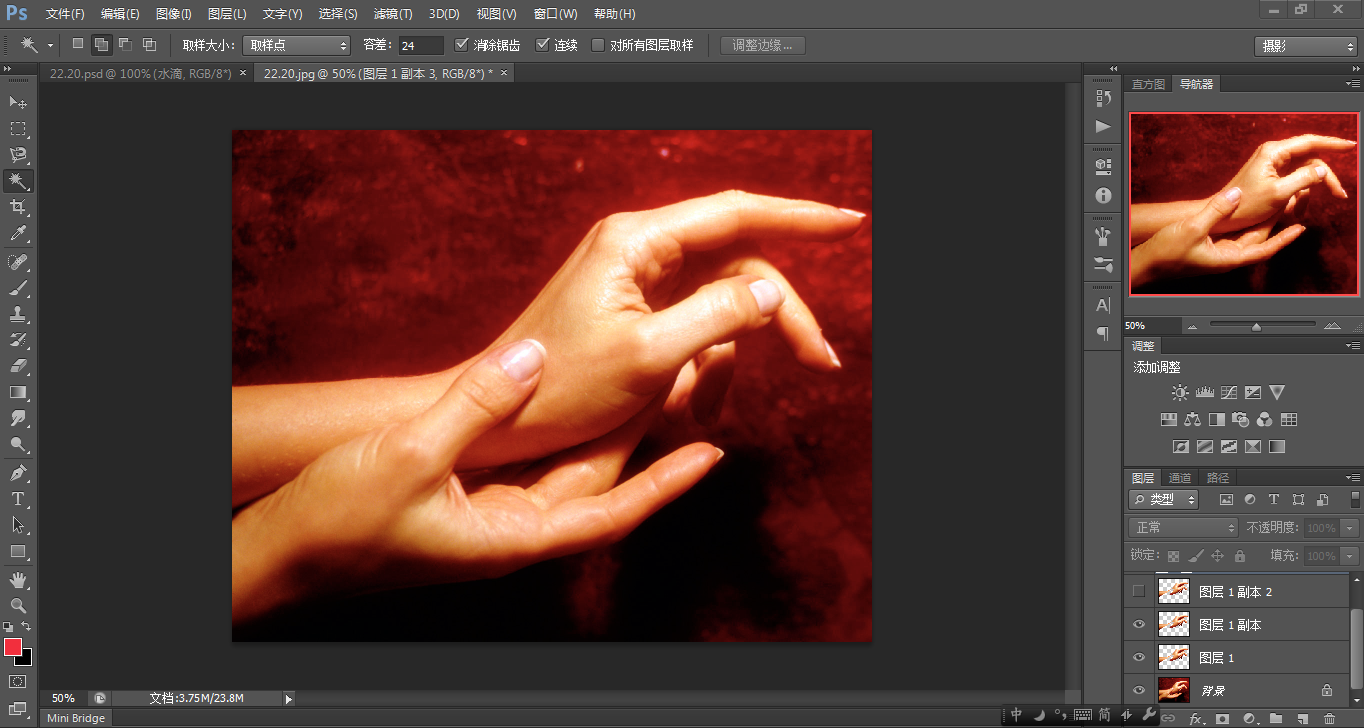Open the workspace switcher dropdown
This screenshot has width=1364, height=728.
[x=1305, y=46]
